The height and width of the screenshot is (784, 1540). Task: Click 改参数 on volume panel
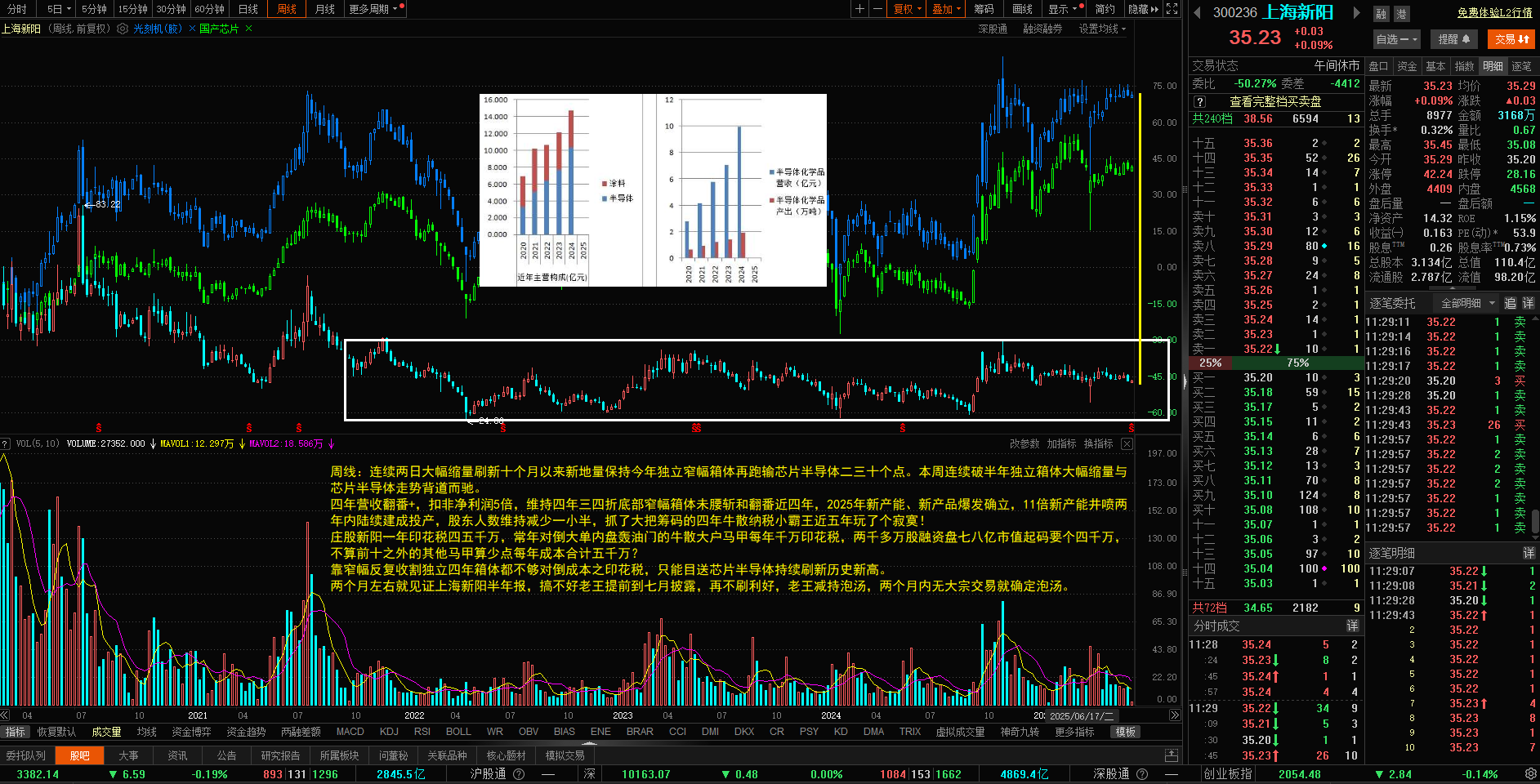1024,443
